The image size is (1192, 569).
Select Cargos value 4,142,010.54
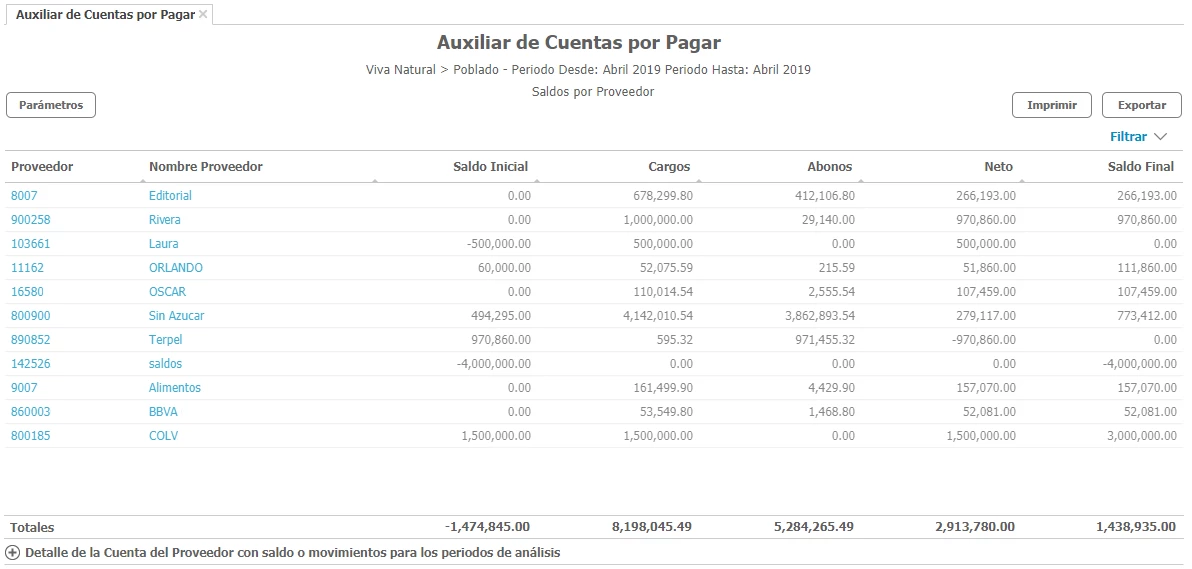click(658, 316)
